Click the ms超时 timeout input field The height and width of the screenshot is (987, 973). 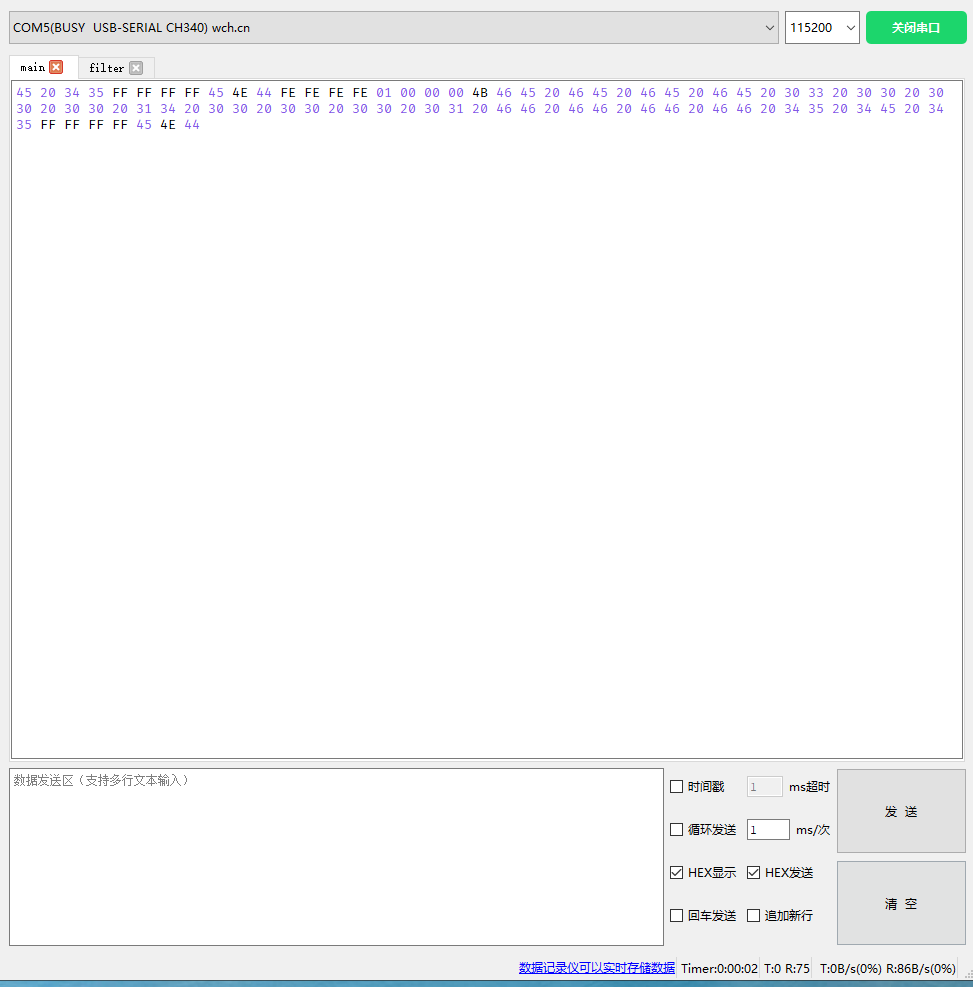click(763, 786)
